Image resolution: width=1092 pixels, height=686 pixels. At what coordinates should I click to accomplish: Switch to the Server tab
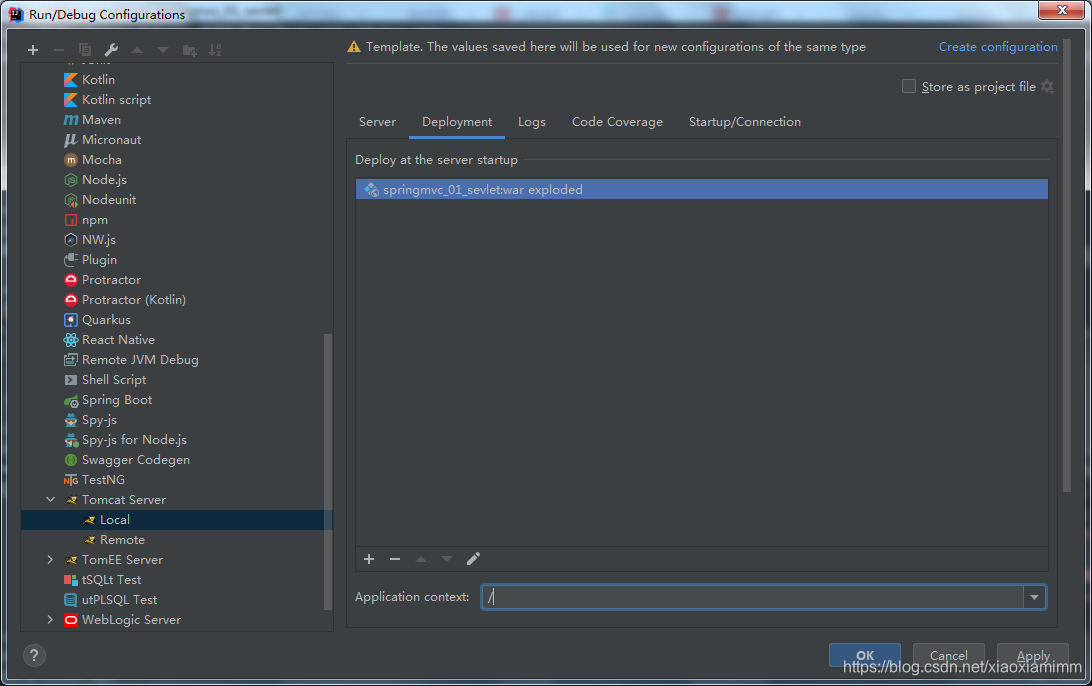[377, 122]
